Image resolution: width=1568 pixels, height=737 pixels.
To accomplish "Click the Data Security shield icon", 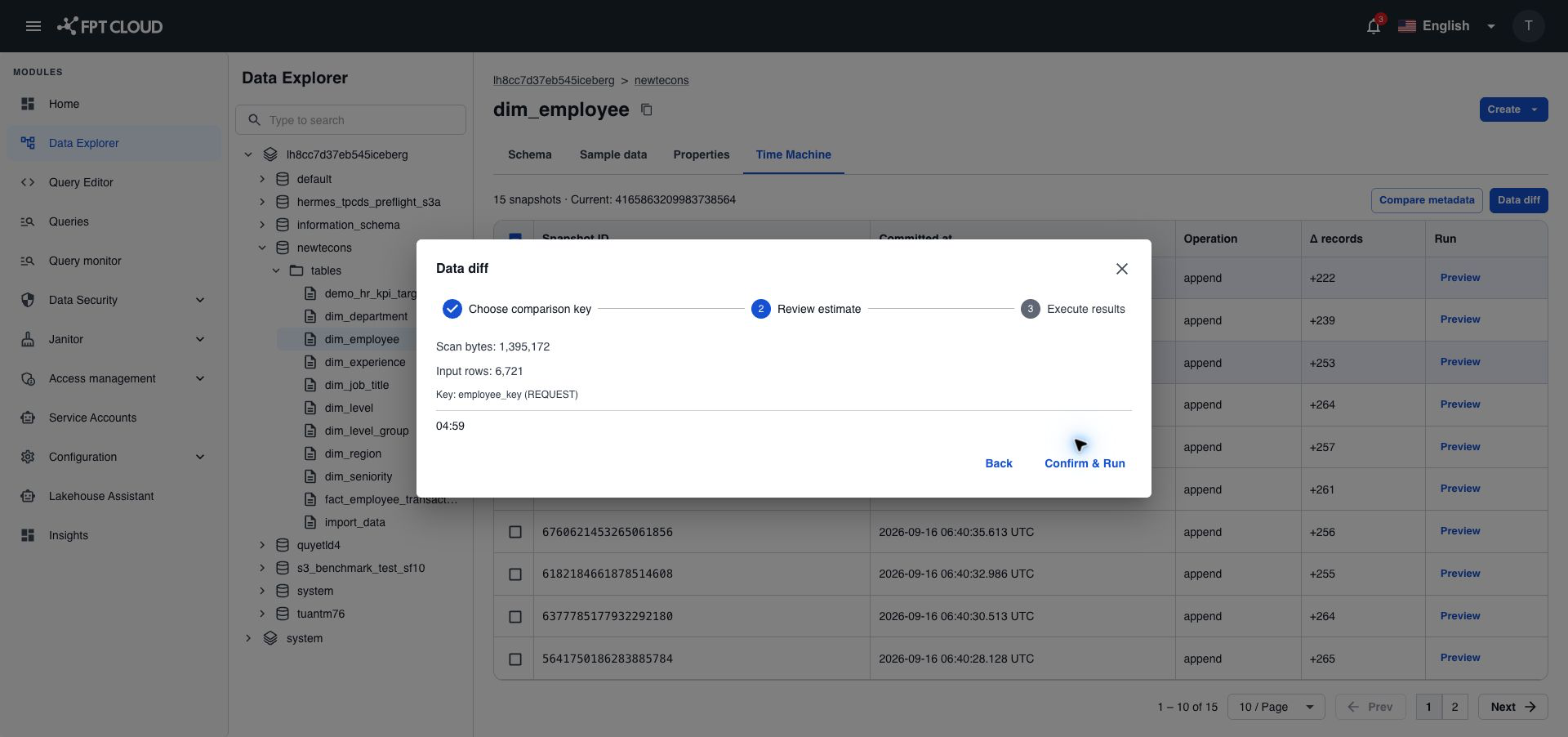I will (x=28, y=300).
